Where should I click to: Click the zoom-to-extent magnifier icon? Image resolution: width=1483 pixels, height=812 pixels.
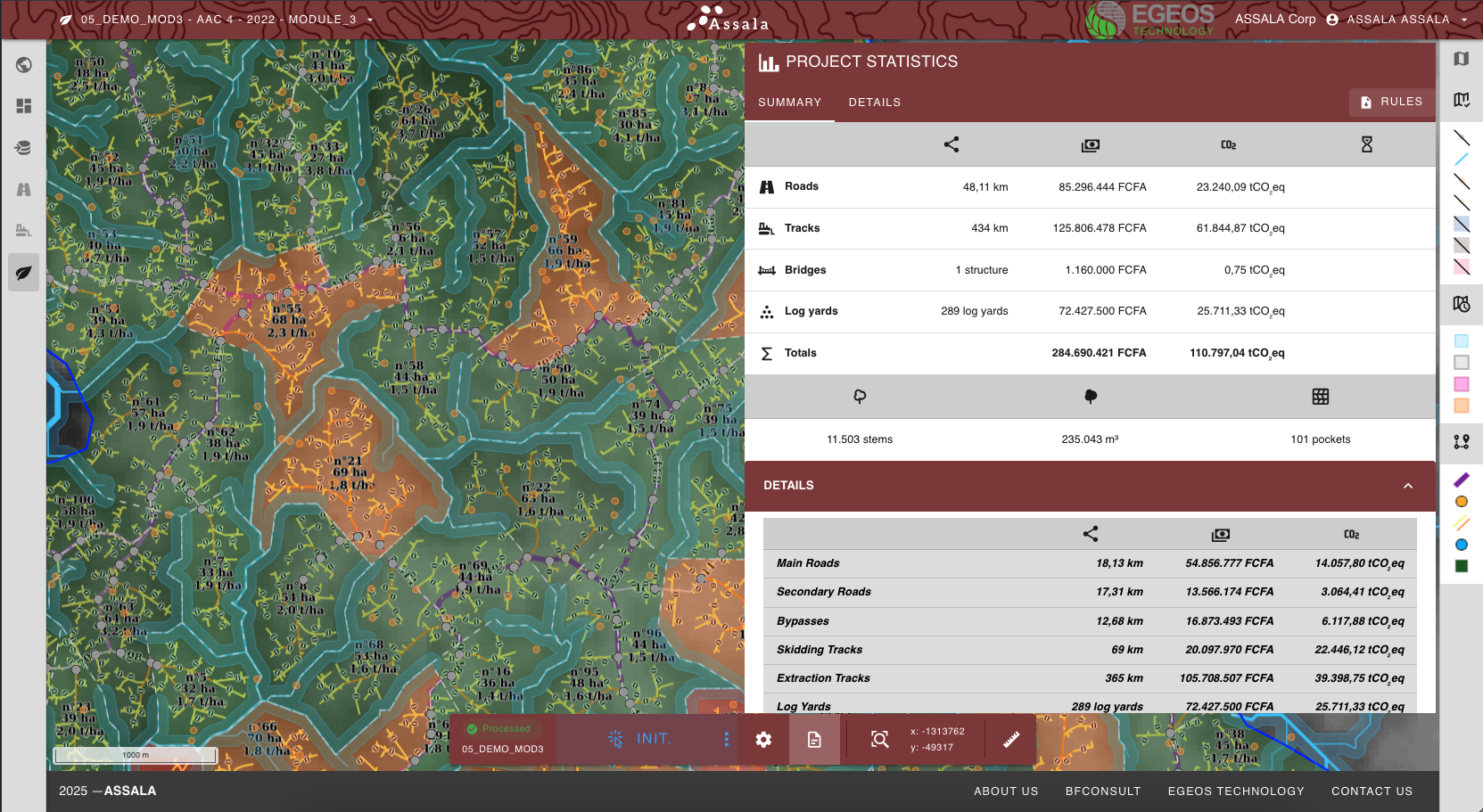point(879,740)
